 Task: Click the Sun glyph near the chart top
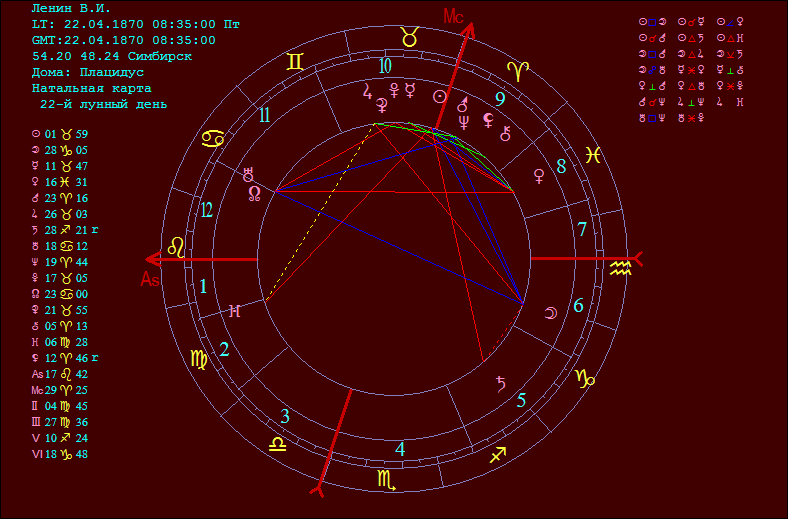coord(438,96)
